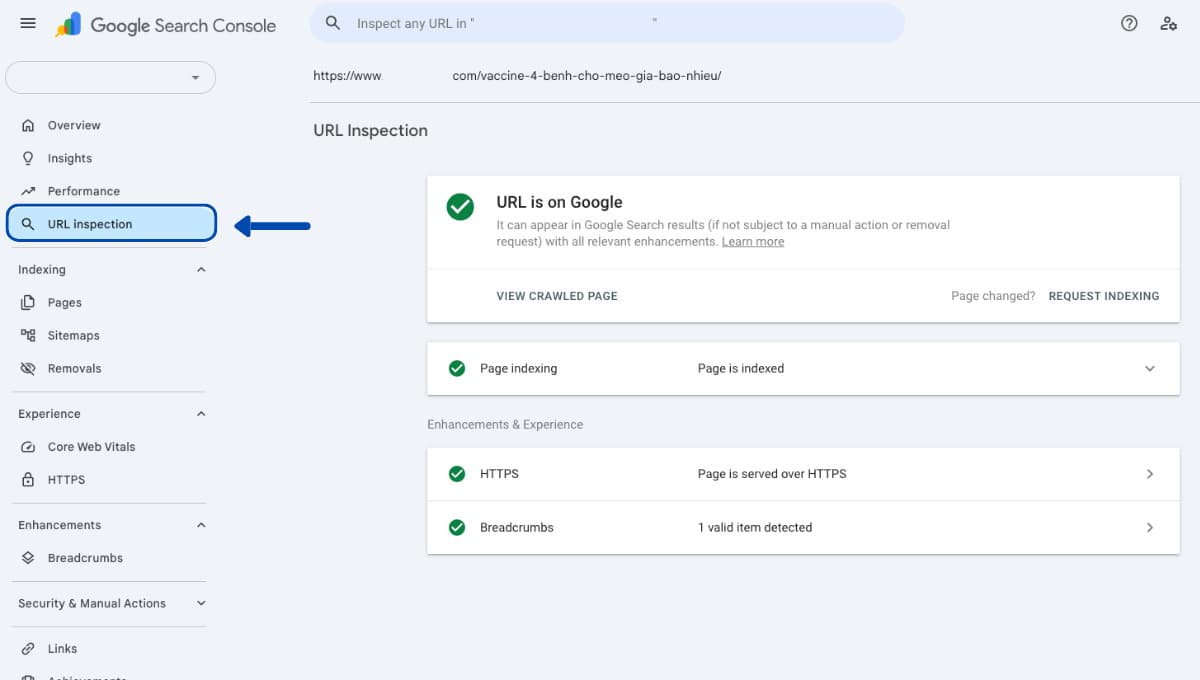The width and height of the screenshot is (1200, 680).
Task: Open the user settings icon in the top right
Action: point(1168,23)
